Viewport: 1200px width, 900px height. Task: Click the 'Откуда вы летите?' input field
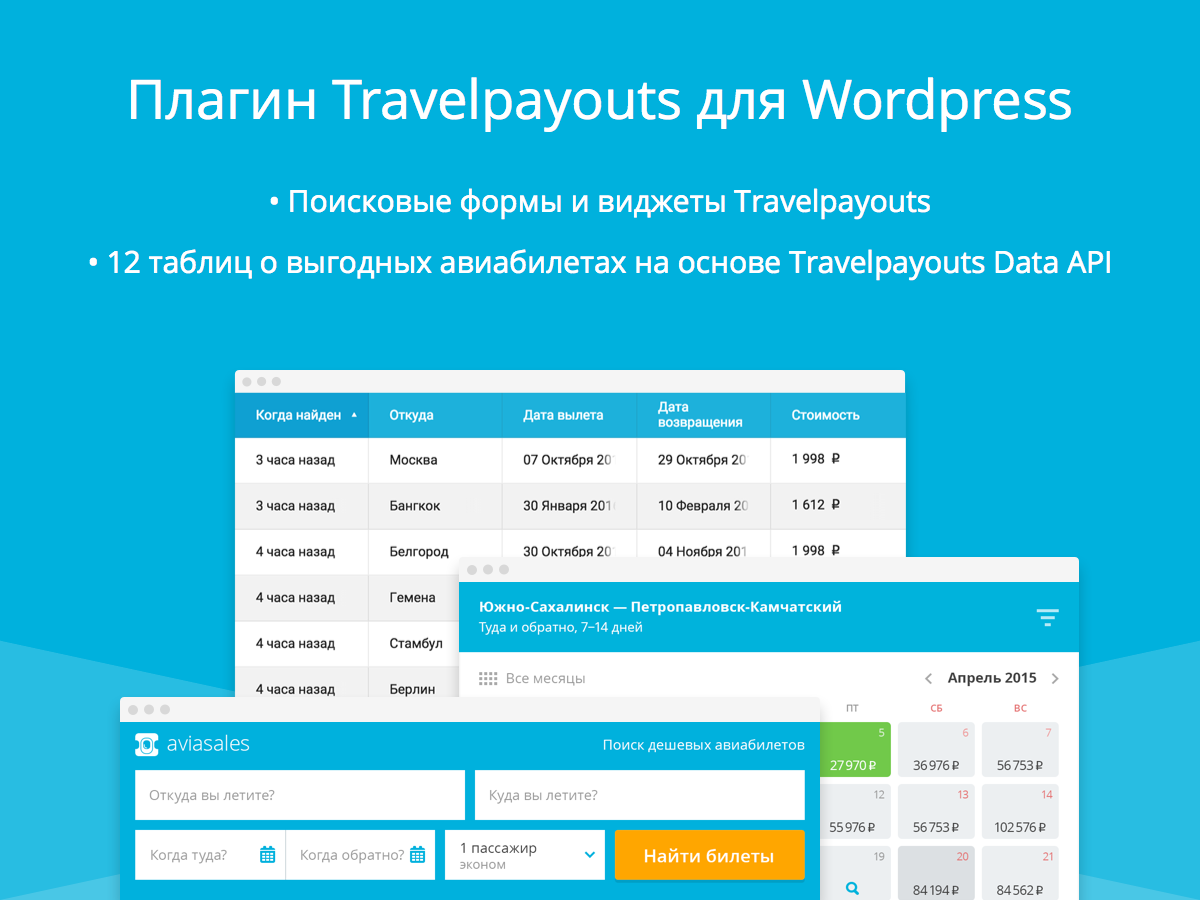pyautogui.click(x=300, y=795)
